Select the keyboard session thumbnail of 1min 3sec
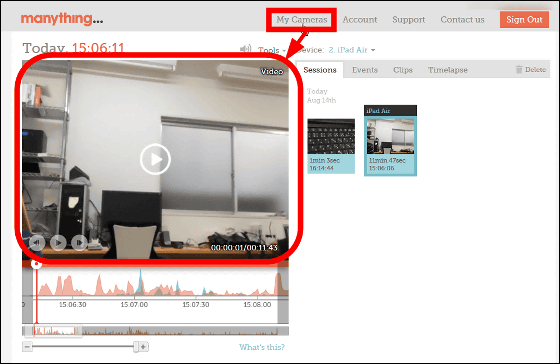Screen dimensions: 560x364 point(331,146)
